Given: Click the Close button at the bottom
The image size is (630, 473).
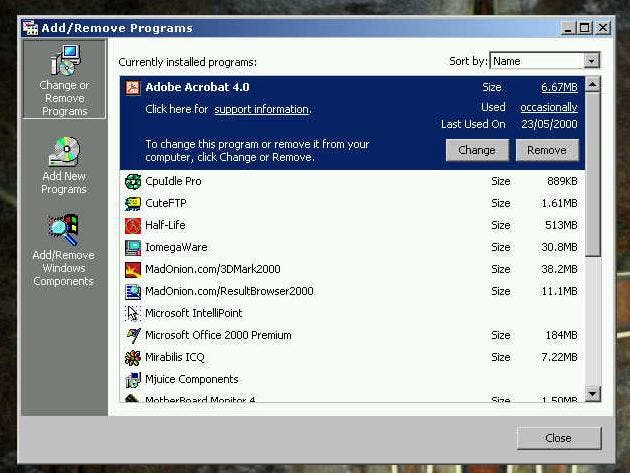Looking at the screenshot, I should (x=558, y=438).
